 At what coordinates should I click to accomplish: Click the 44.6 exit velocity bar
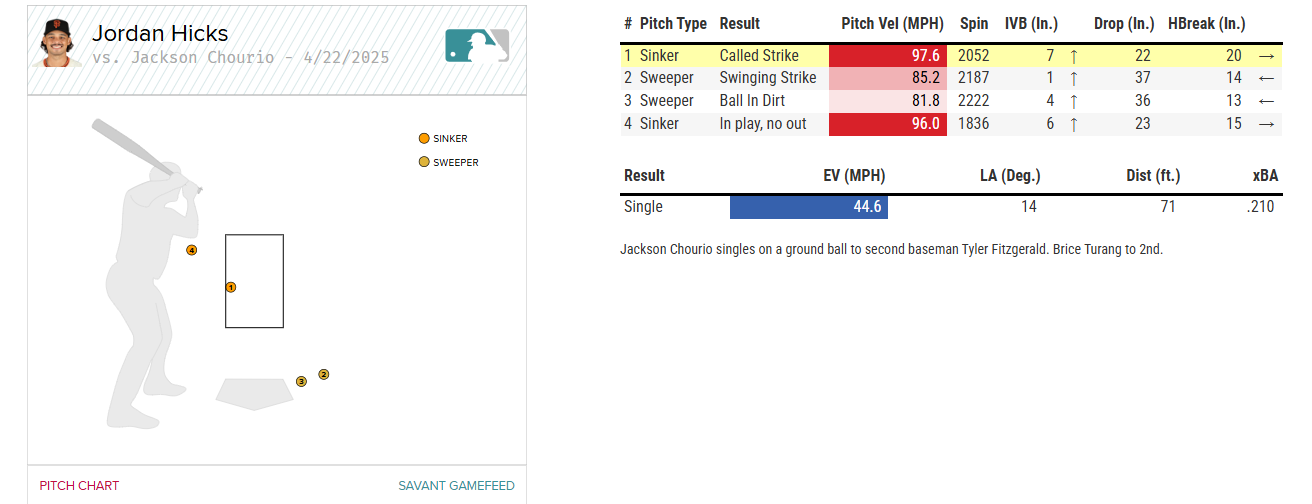tap(809, 207)
